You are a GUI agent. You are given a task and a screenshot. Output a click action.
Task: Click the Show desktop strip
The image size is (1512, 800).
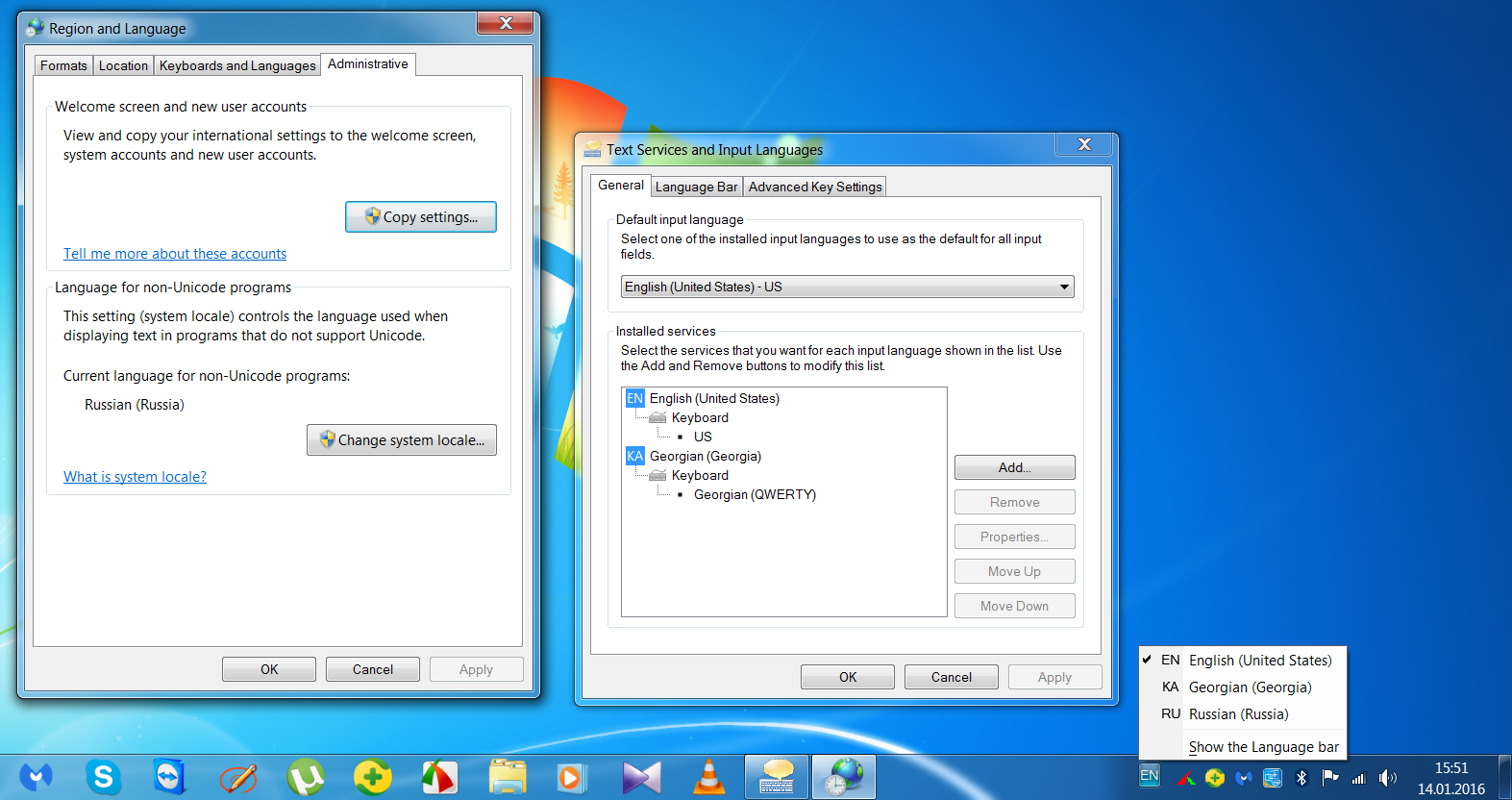(1504, 777)
